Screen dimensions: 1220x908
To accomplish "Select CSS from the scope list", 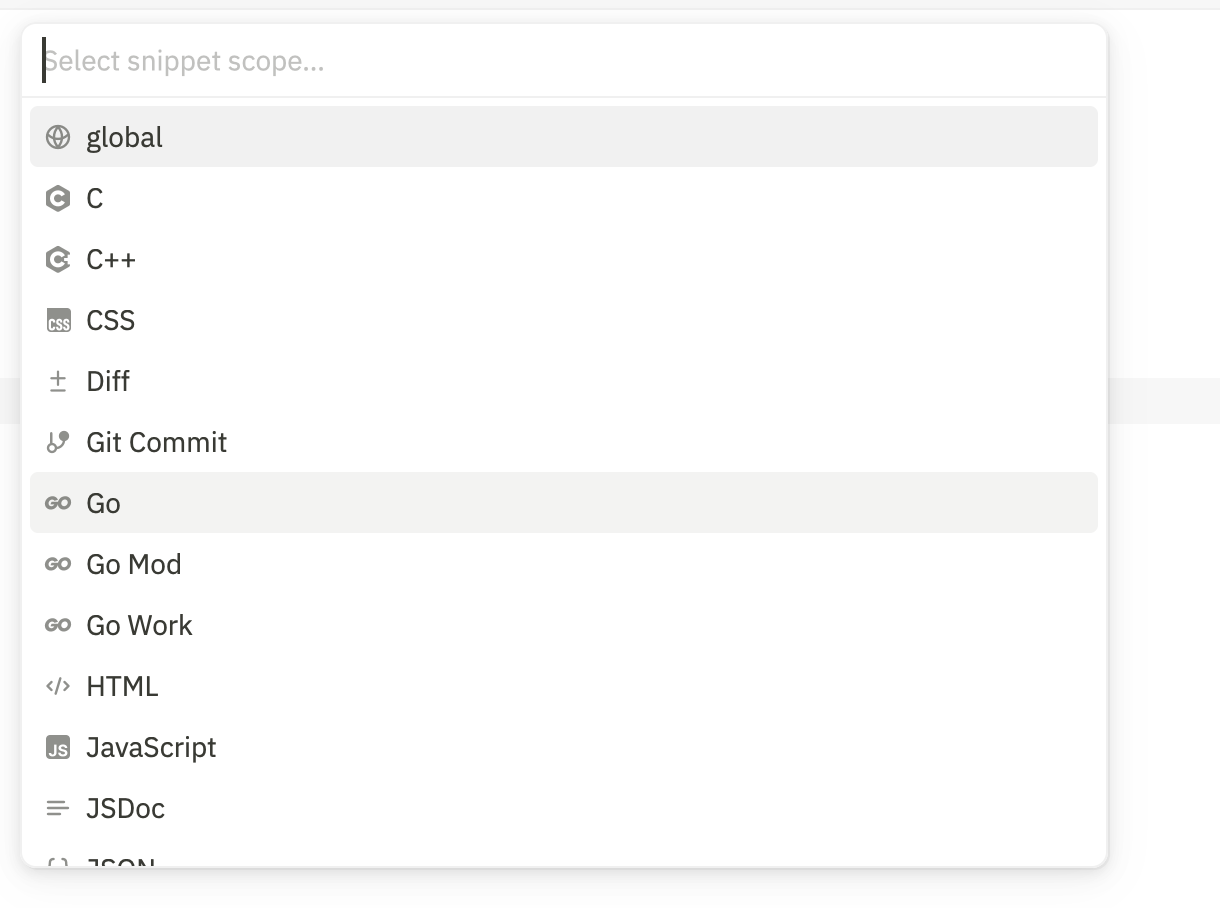I will [111, 321].
